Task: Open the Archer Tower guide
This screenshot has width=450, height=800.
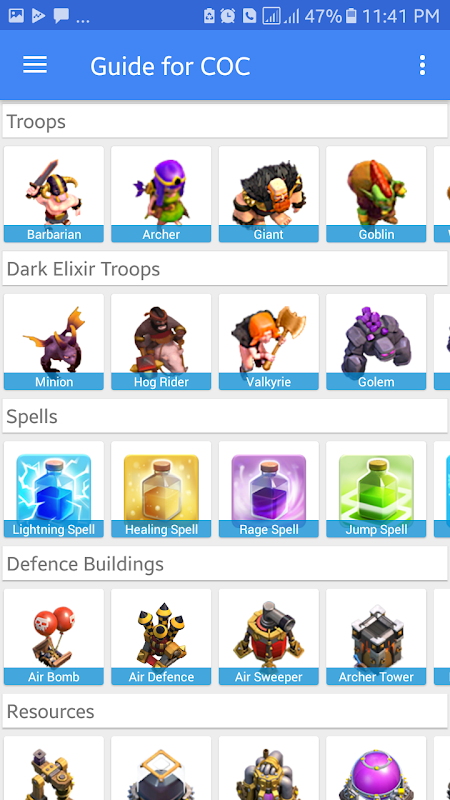Action: pos(376,637)
